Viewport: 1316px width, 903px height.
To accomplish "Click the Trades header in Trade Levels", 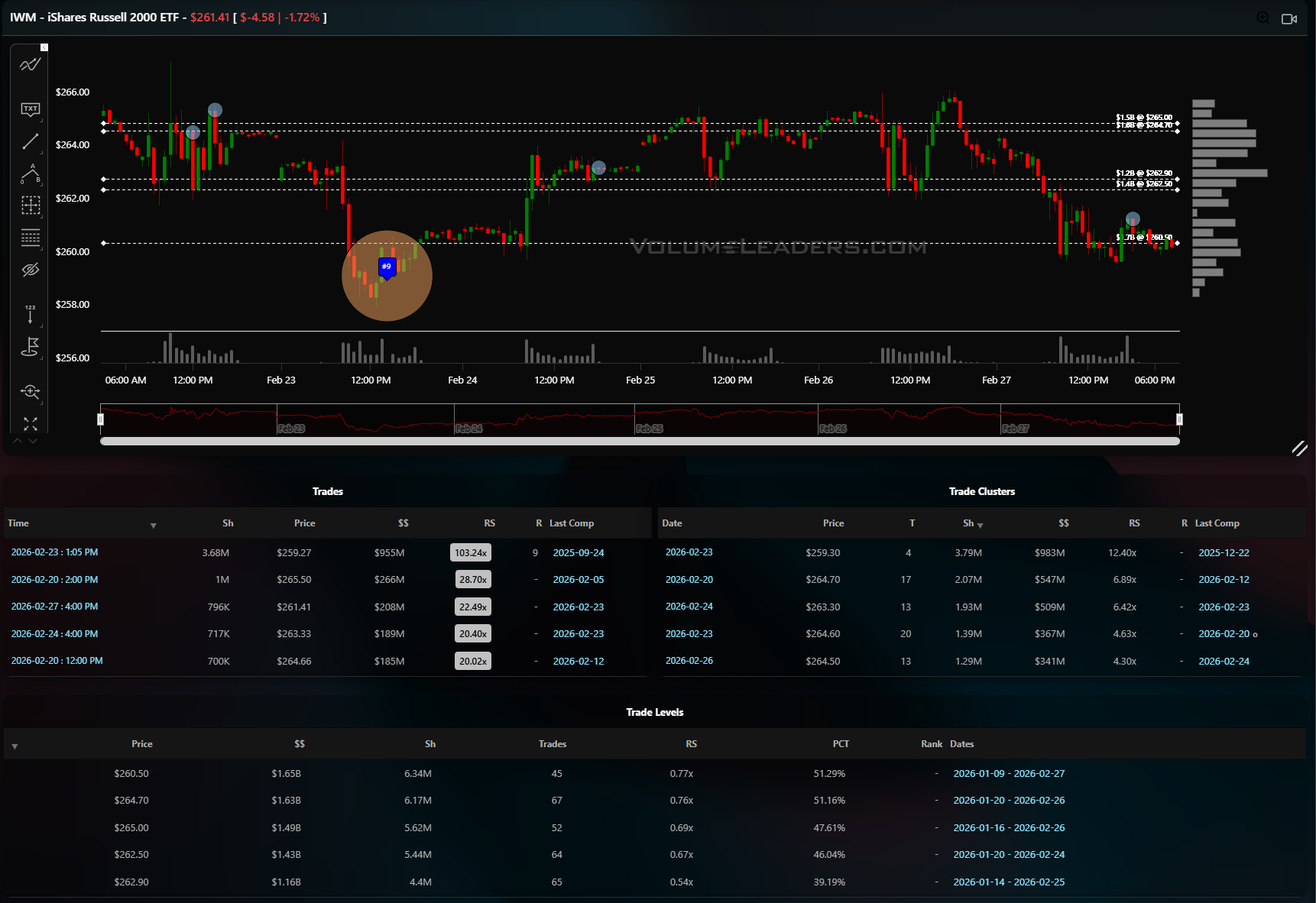I will point(553,744).
